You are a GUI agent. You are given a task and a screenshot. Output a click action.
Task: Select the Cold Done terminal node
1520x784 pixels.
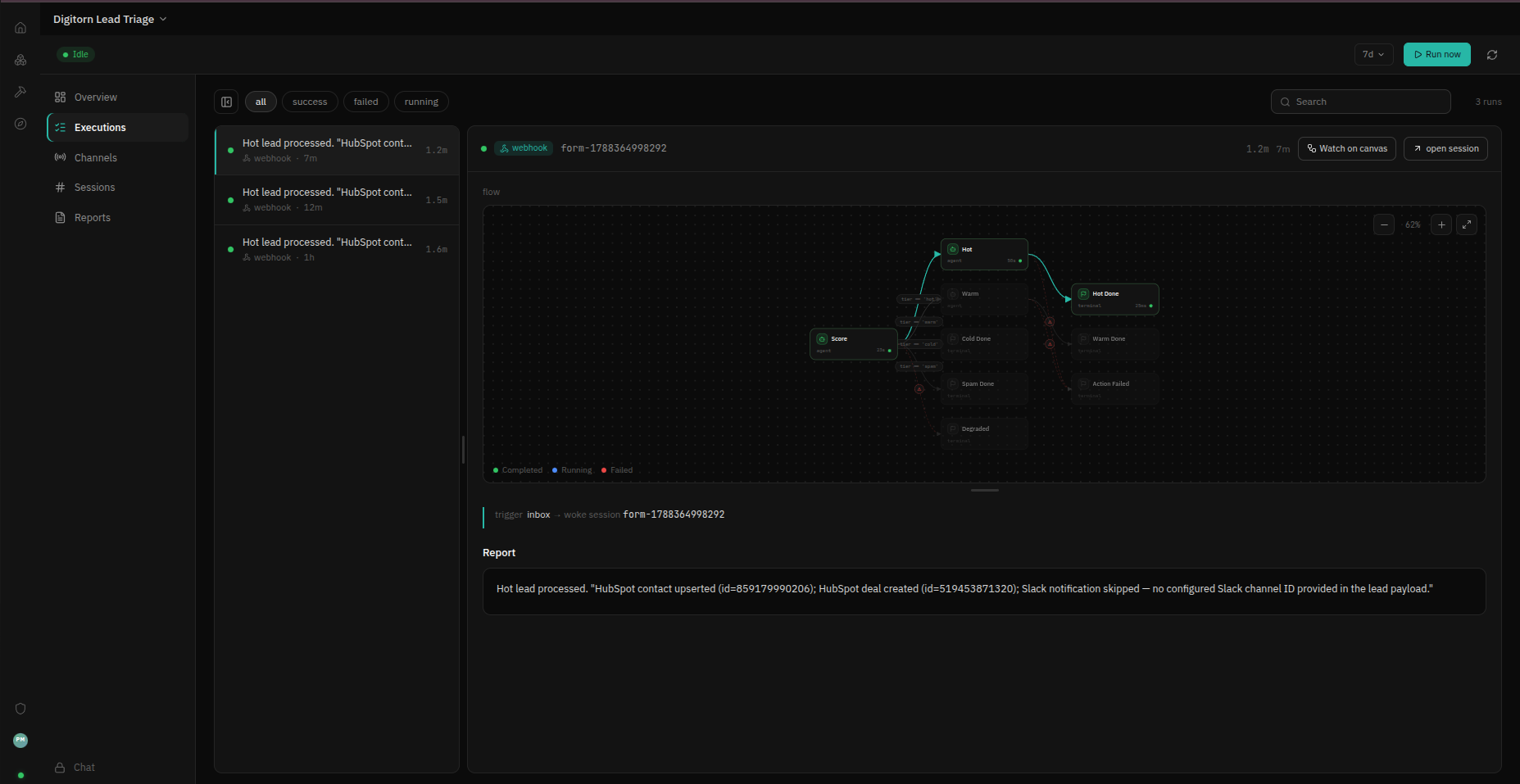pos(984,344)
